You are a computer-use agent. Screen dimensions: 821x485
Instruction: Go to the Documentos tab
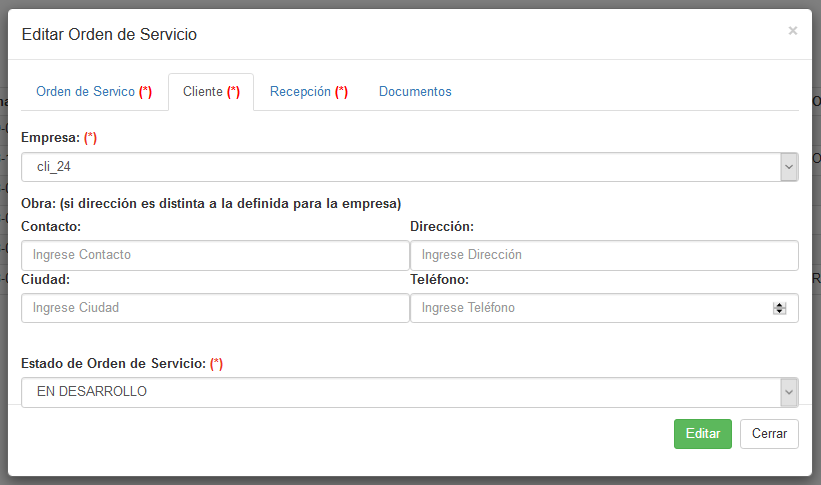(x=415, y=92)
